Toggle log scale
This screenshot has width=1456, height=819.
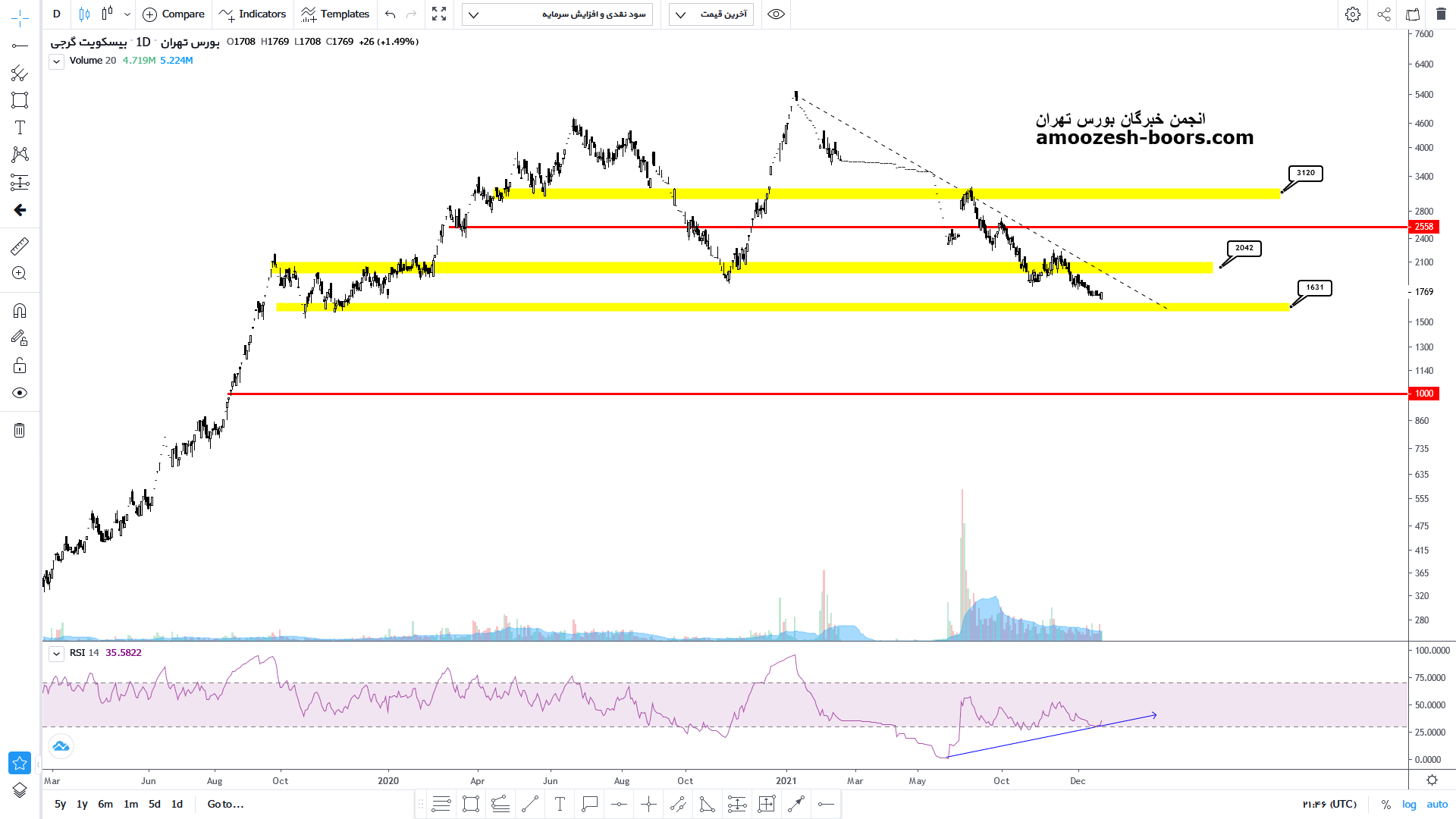(x=1409, y=805)
